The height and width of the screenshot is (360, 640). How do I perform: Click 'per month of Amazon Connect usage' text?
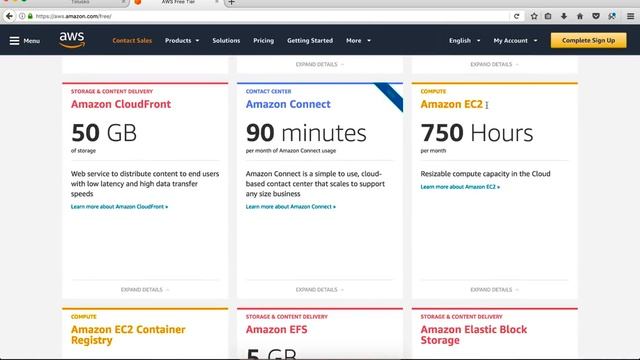(x=291, y=151)
